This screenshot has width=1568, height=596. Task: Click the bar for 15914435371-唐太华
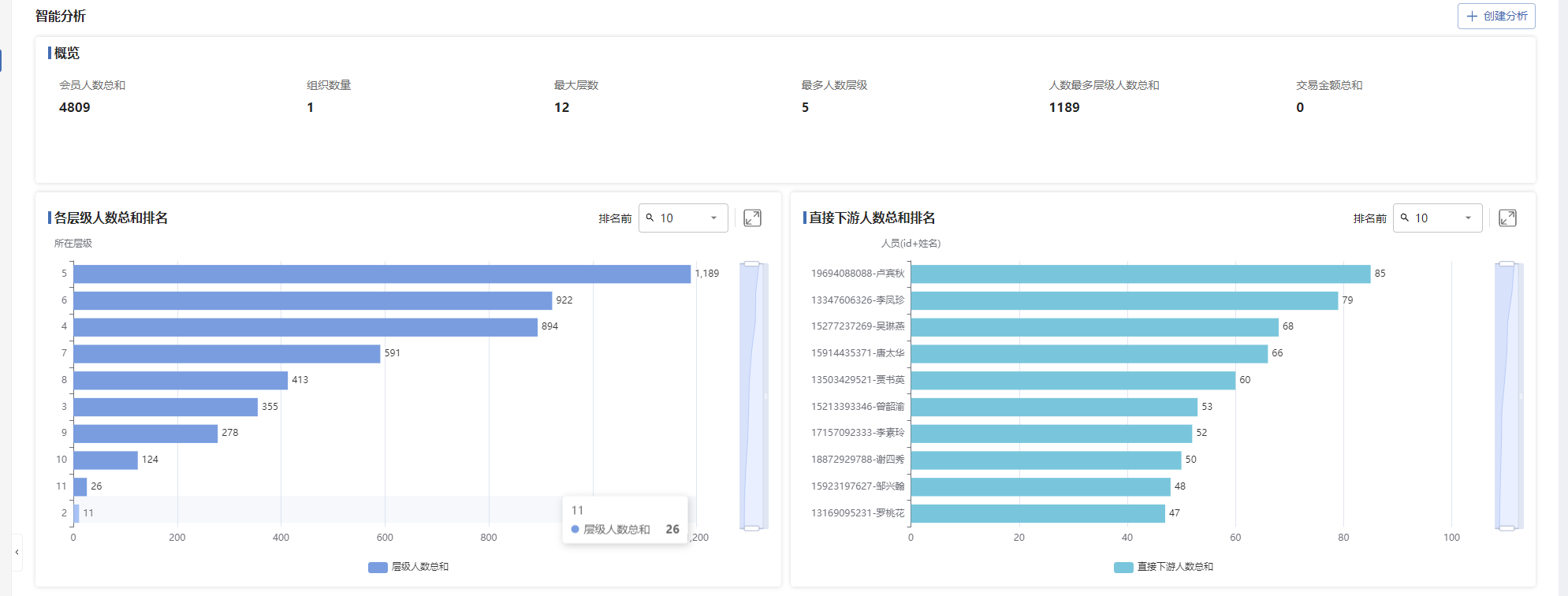click(x=1089, y=353)
